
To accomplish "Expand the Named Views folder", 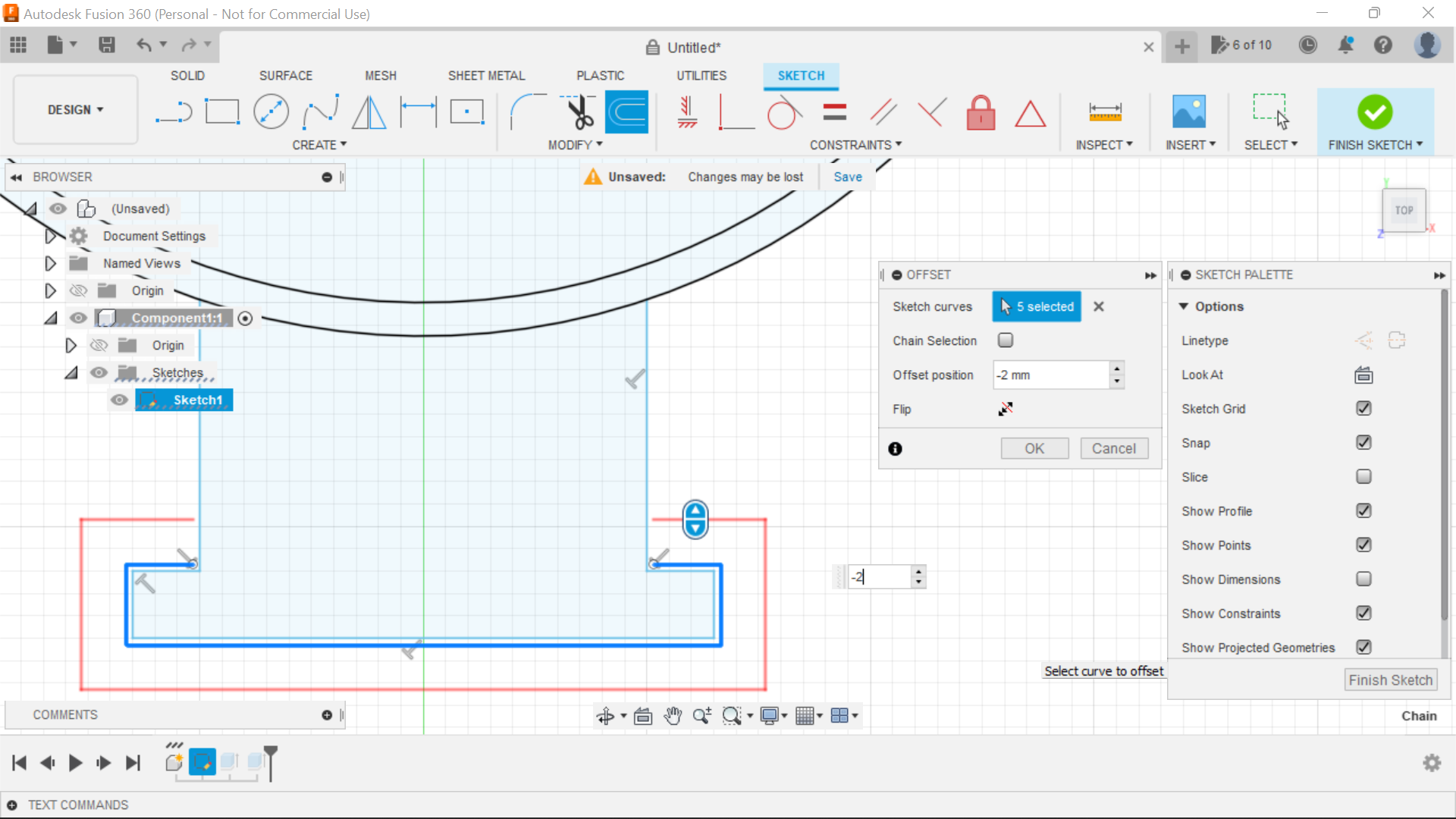I will pos(50,264).
